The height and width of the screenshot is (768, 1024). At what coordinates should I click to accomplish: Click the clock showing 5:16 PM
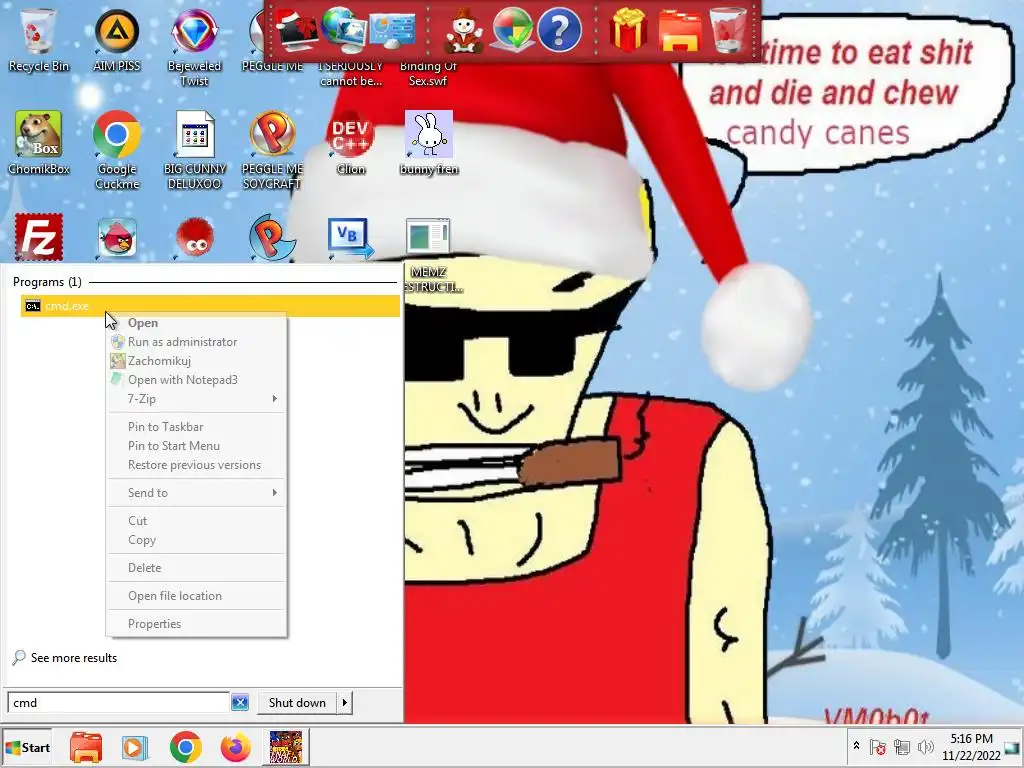[971, 747]
